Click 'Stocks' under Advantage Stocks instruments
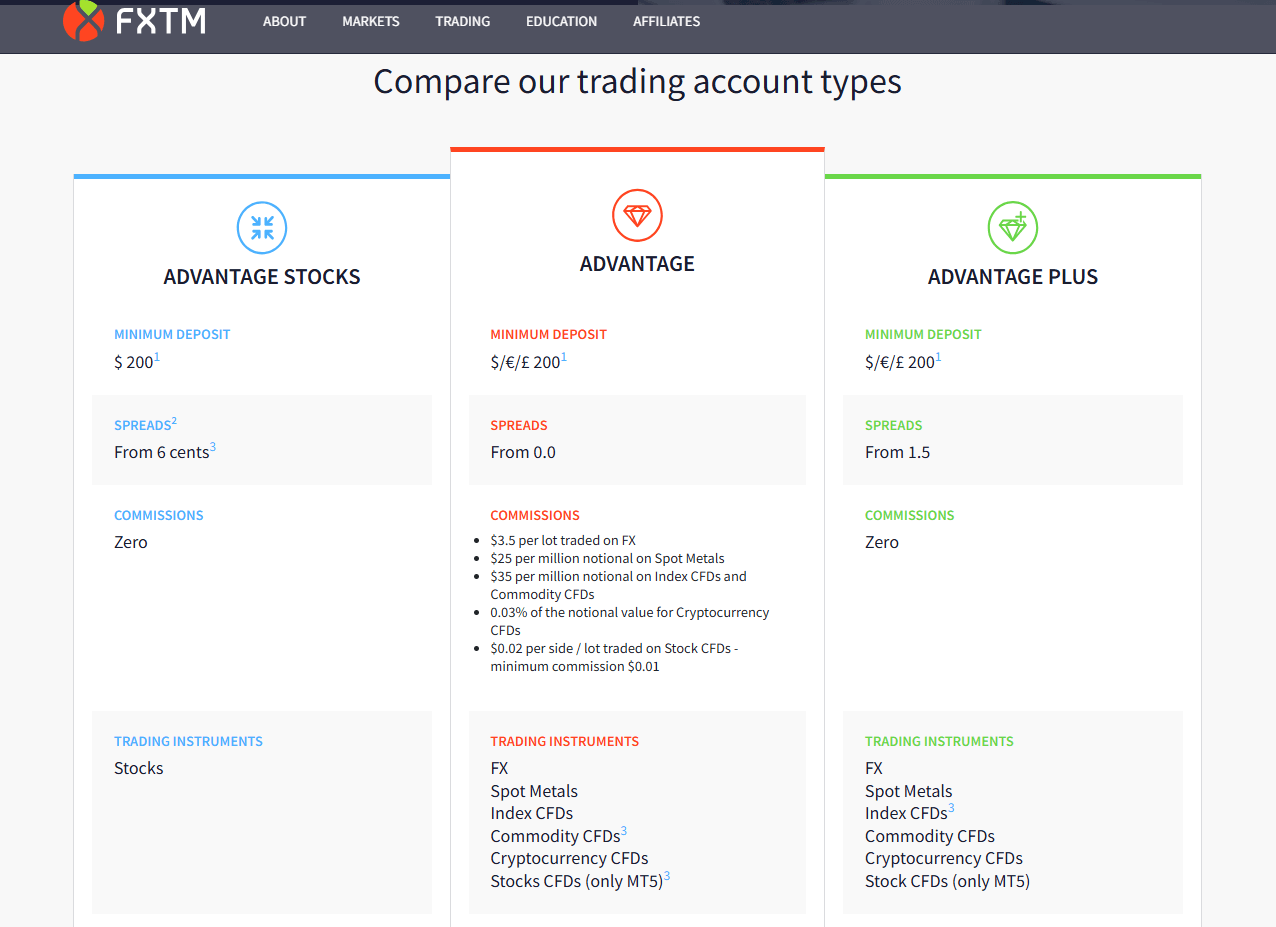Viewport: 1276px width, 927px height. tap(139, 769)
